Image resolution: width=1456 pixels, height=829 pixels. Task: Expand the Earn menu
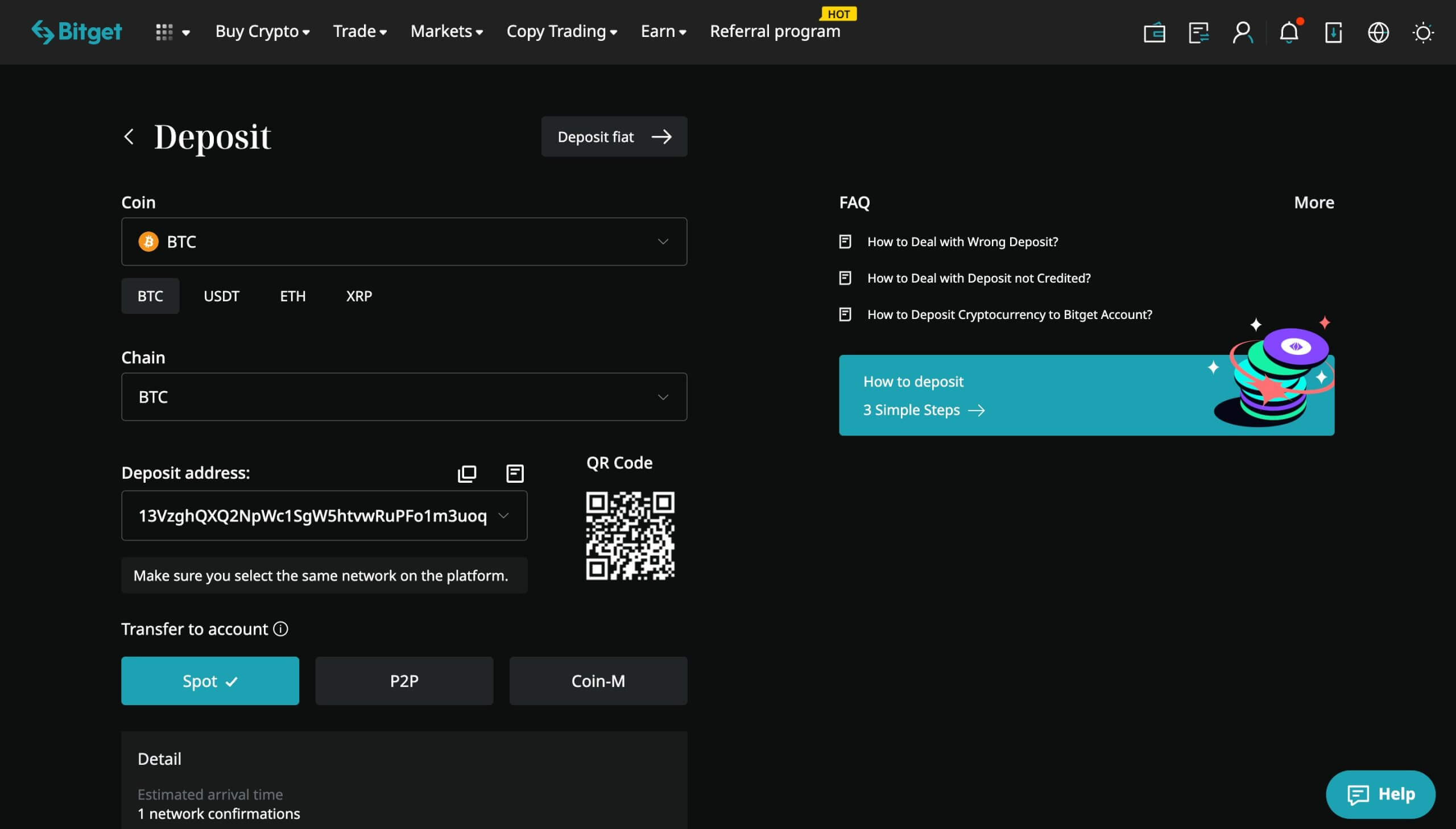pos(663,31)
